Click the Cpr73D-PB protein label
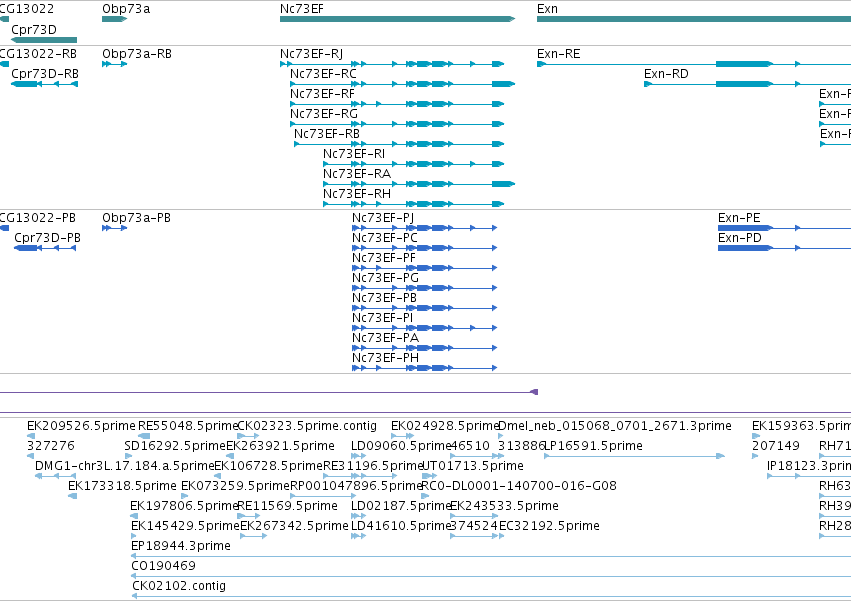 point(47,238)
